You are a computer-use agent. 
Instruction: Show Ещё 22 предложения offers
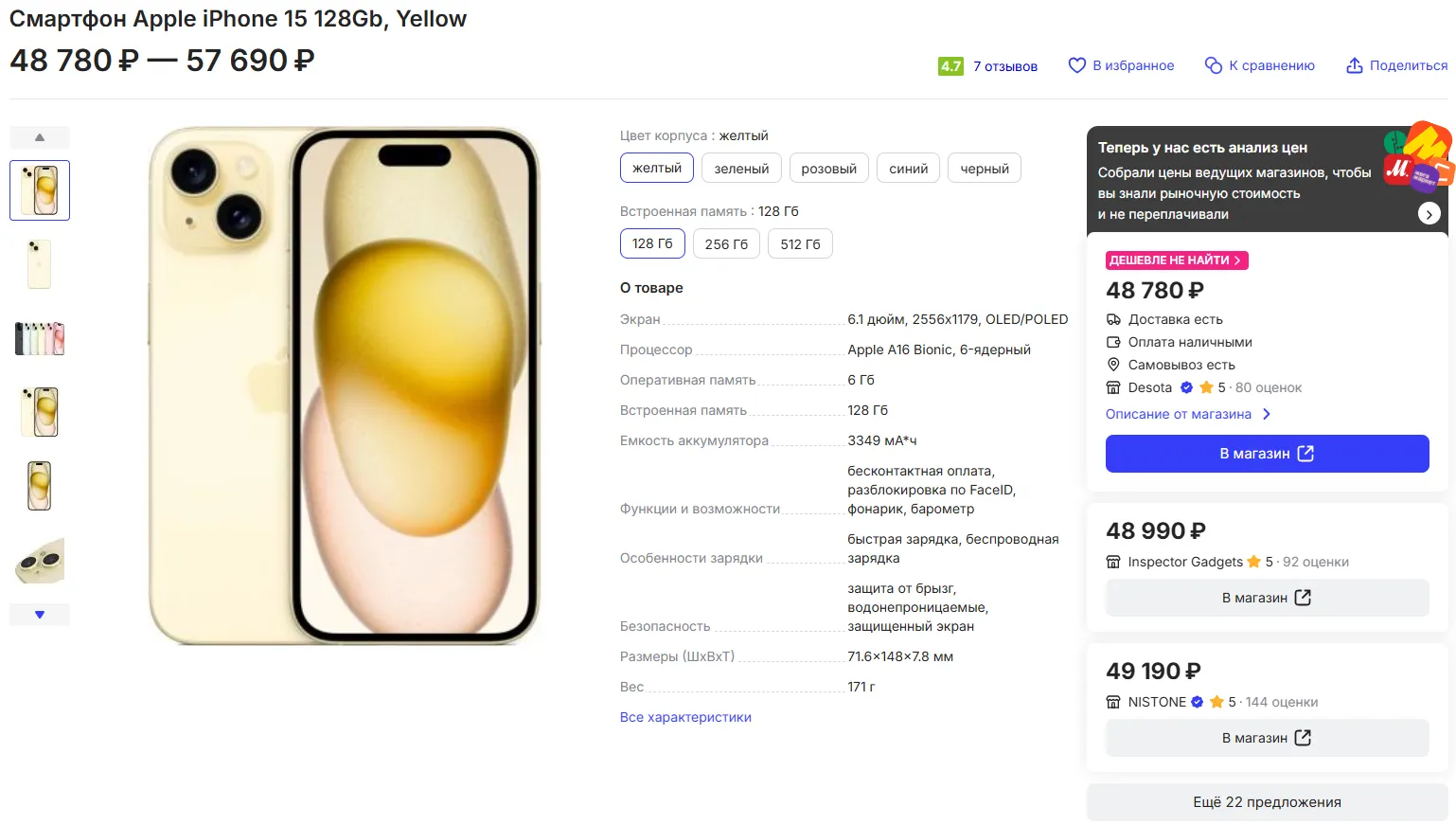click(1267, 802)
